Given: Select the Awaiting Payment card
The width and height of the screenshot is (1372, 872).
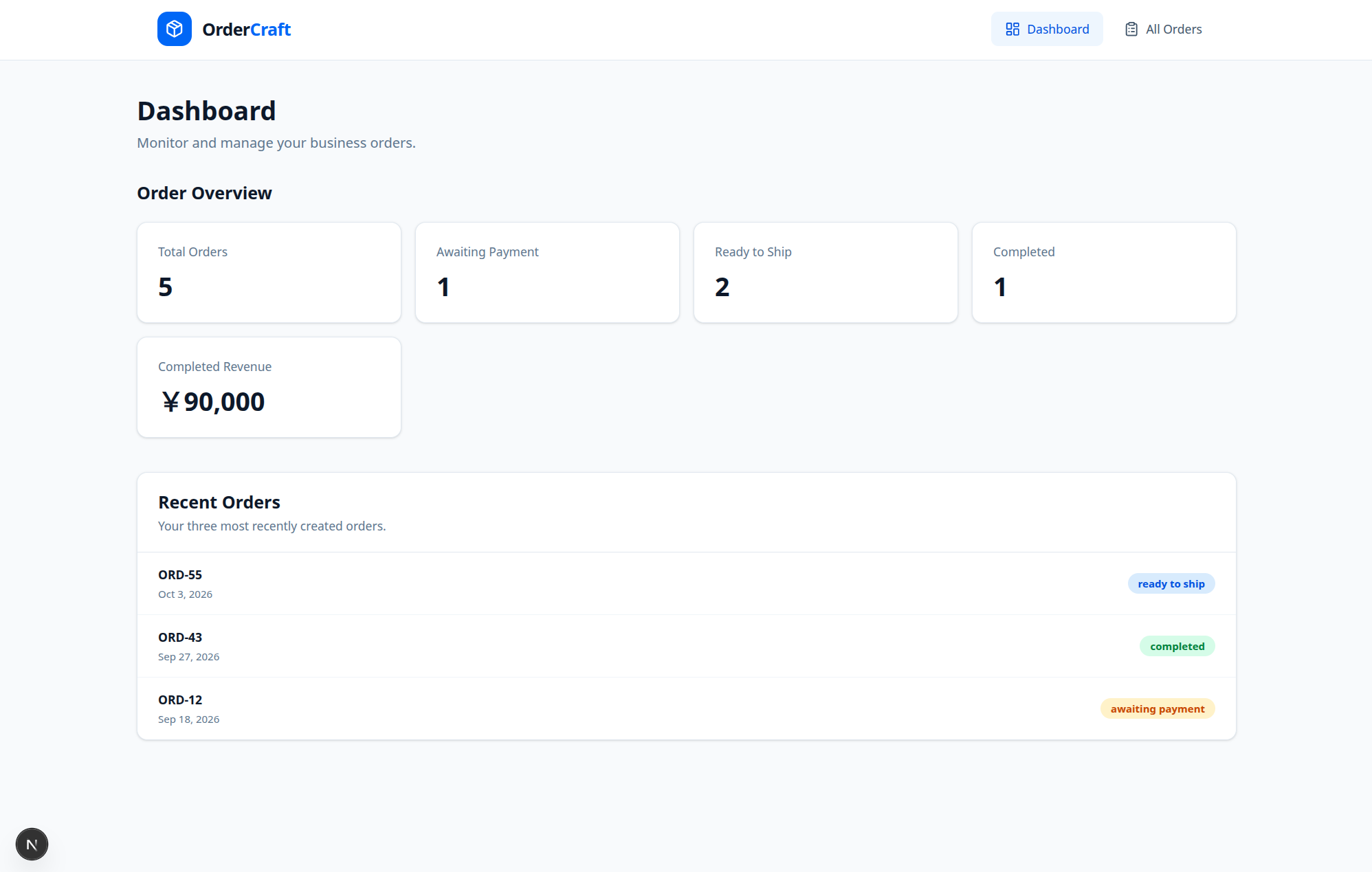Looking at the screenshot, I should (x=547, y=272).
